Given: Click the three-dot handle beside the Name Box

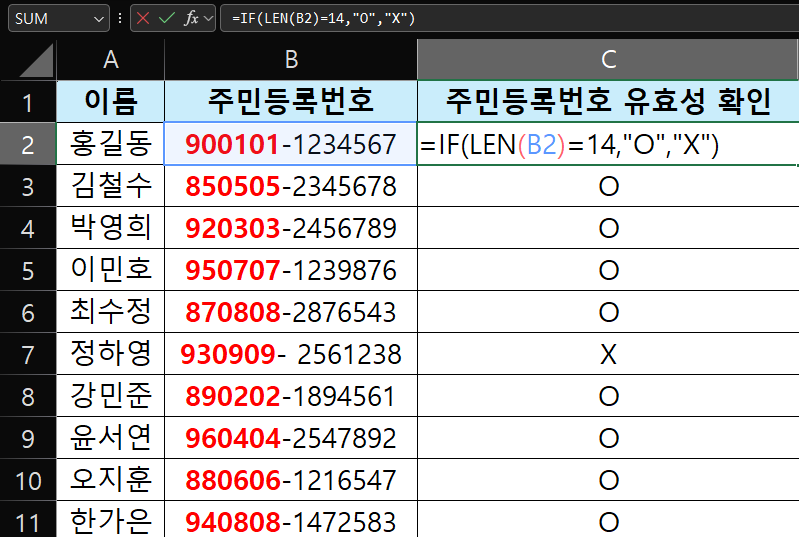Looking at the screenshot, I should click(120, 18).
